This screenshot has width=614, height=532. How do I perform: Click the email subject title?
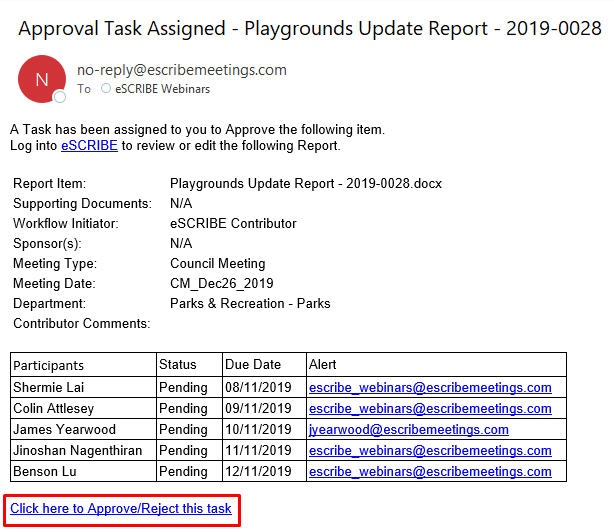(x=310, y=29)
